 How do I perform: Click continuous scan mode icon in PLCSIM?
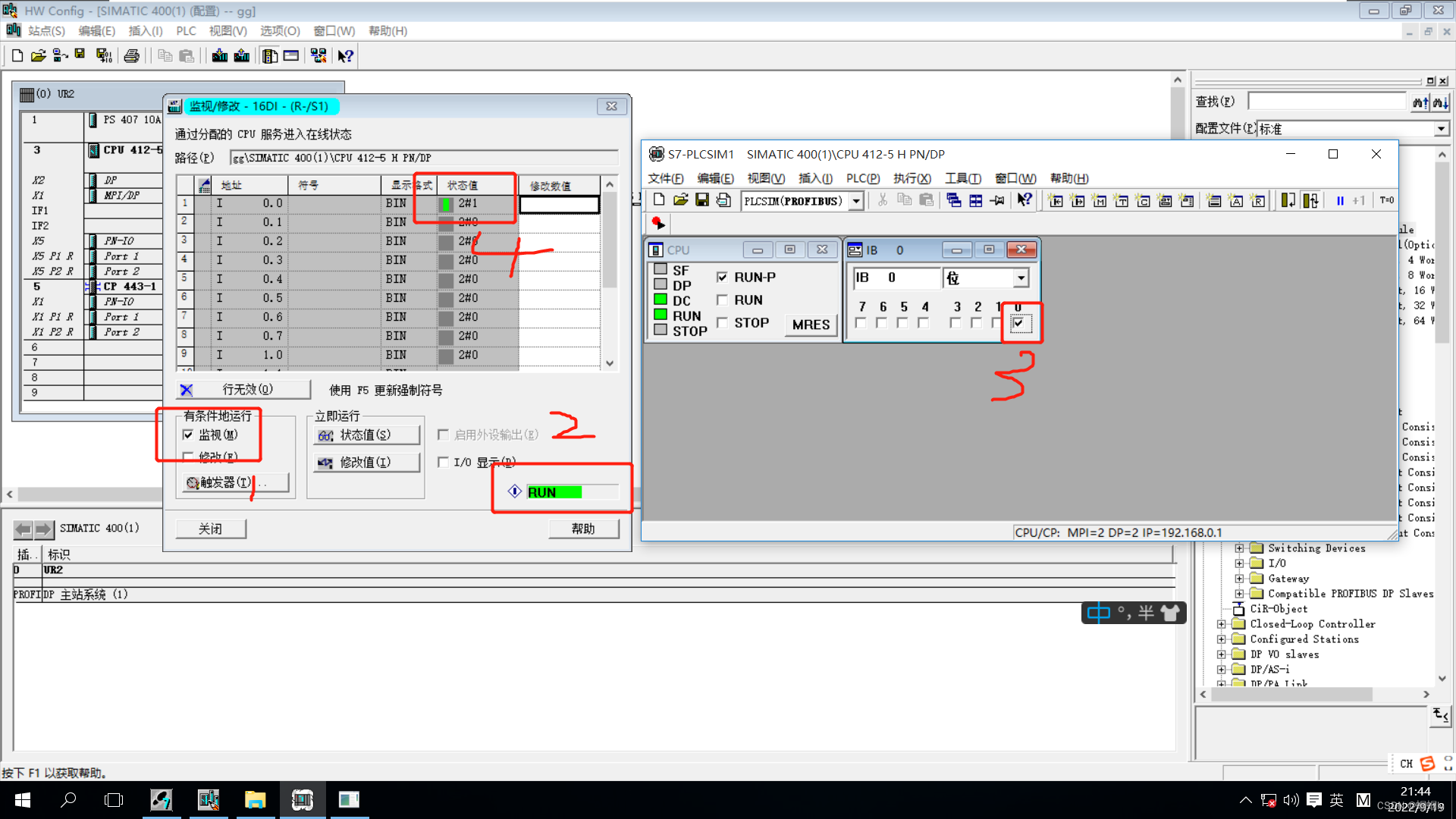(1310, 200)
